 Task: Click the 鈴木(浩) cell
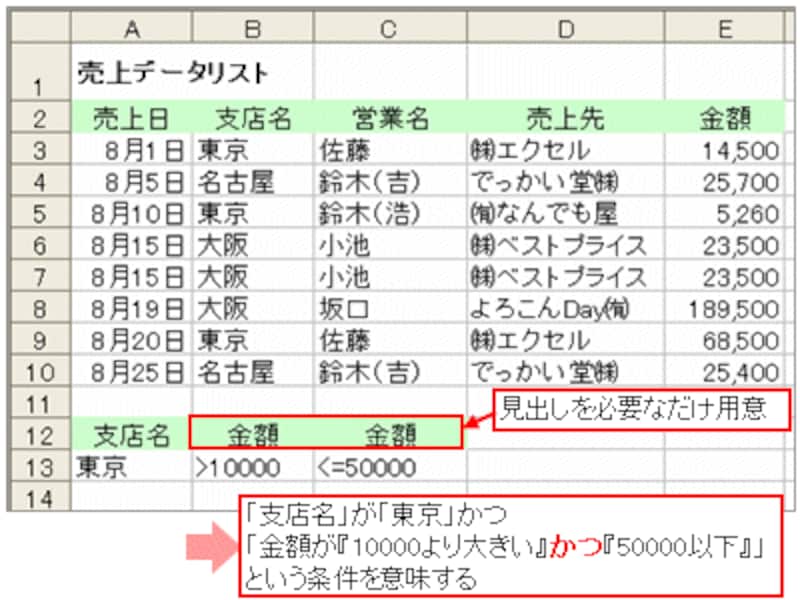click(390, 213)
